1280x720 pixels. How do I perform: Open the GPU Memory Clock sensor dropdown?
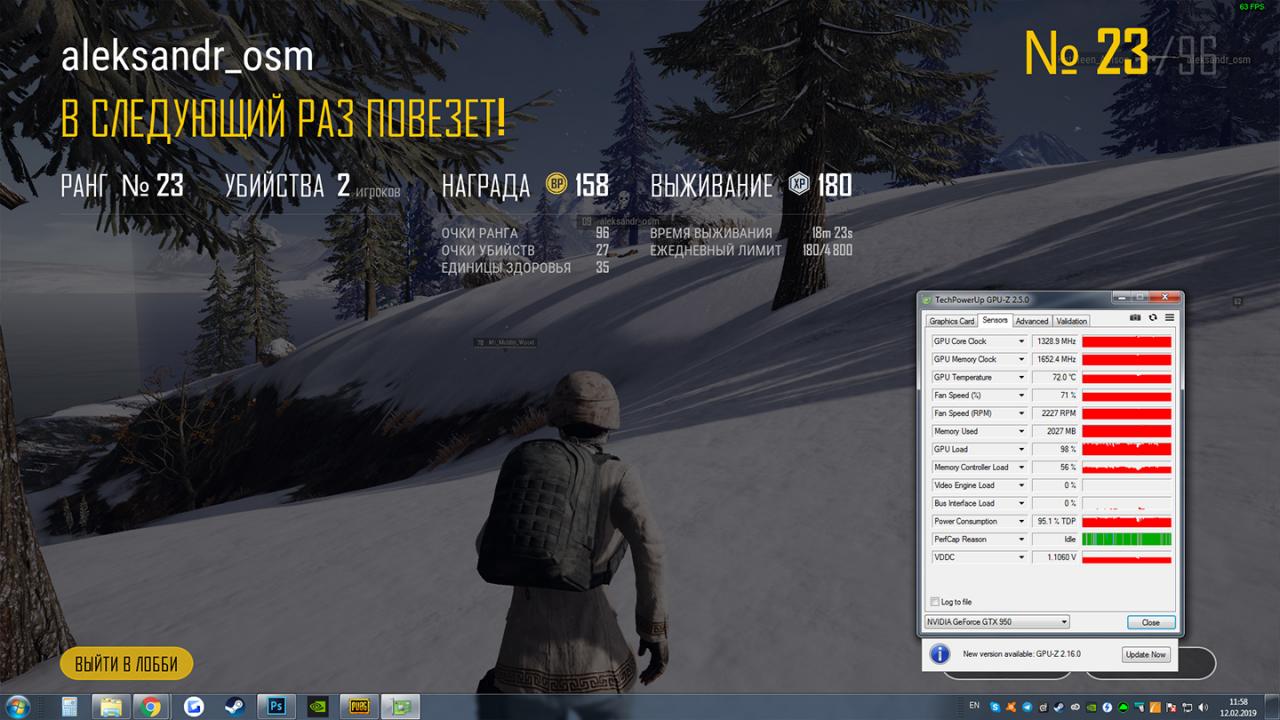click(x=1021, y=360)
